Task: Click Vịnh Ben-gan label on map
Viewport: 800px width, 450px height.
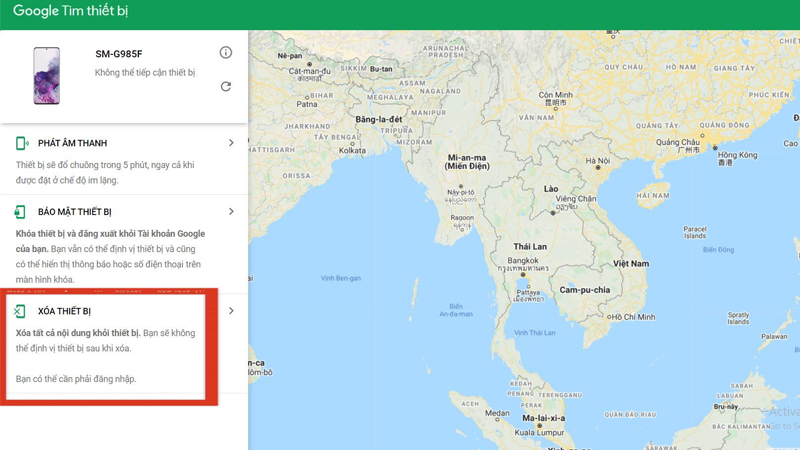Action: pos(341,278)
